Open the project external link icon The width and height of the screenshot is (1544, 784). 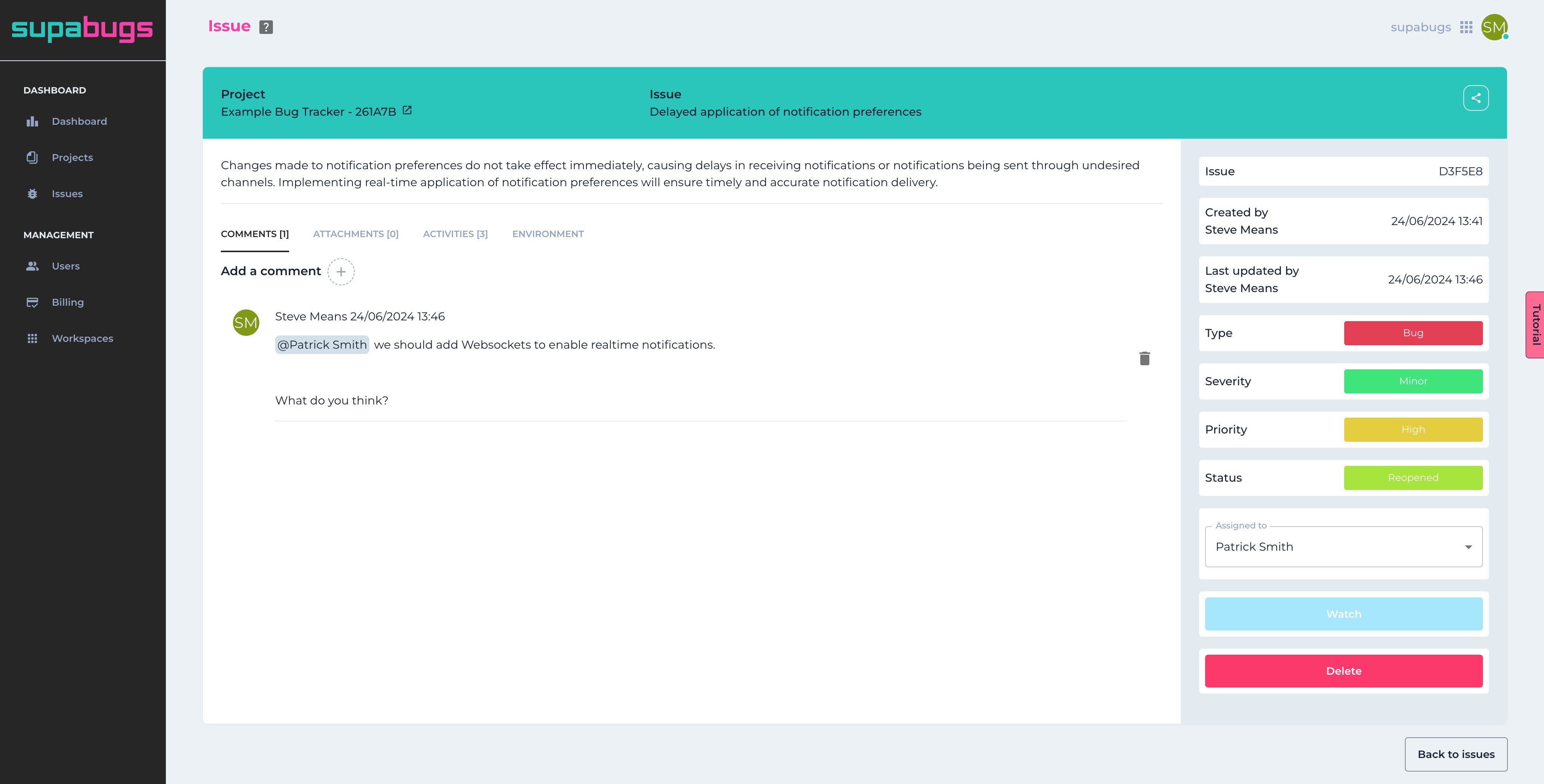pos(407,110)
